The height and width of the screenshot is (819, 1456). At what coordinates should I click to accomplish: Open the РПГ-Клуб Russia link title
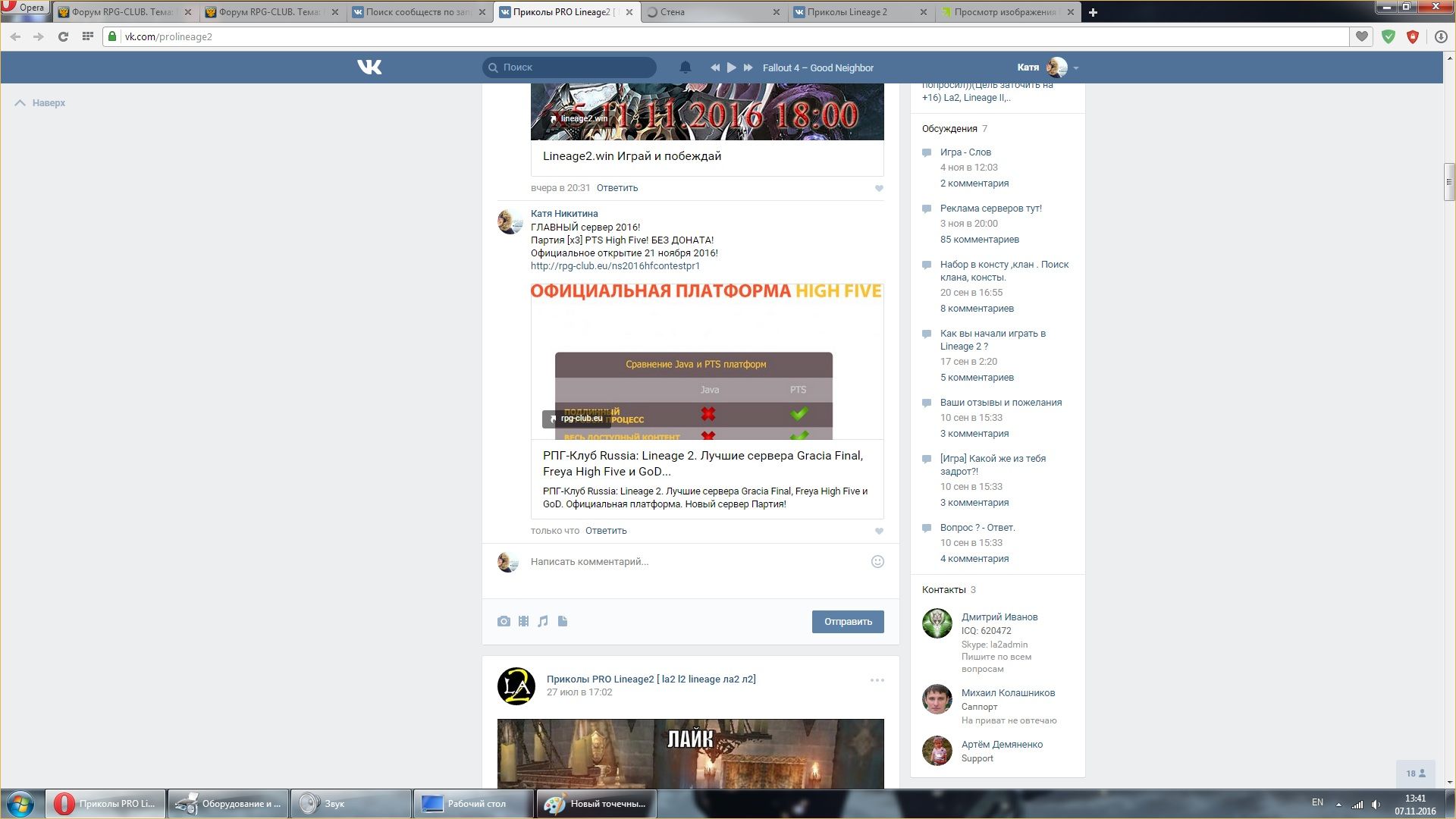pos(703,463)
